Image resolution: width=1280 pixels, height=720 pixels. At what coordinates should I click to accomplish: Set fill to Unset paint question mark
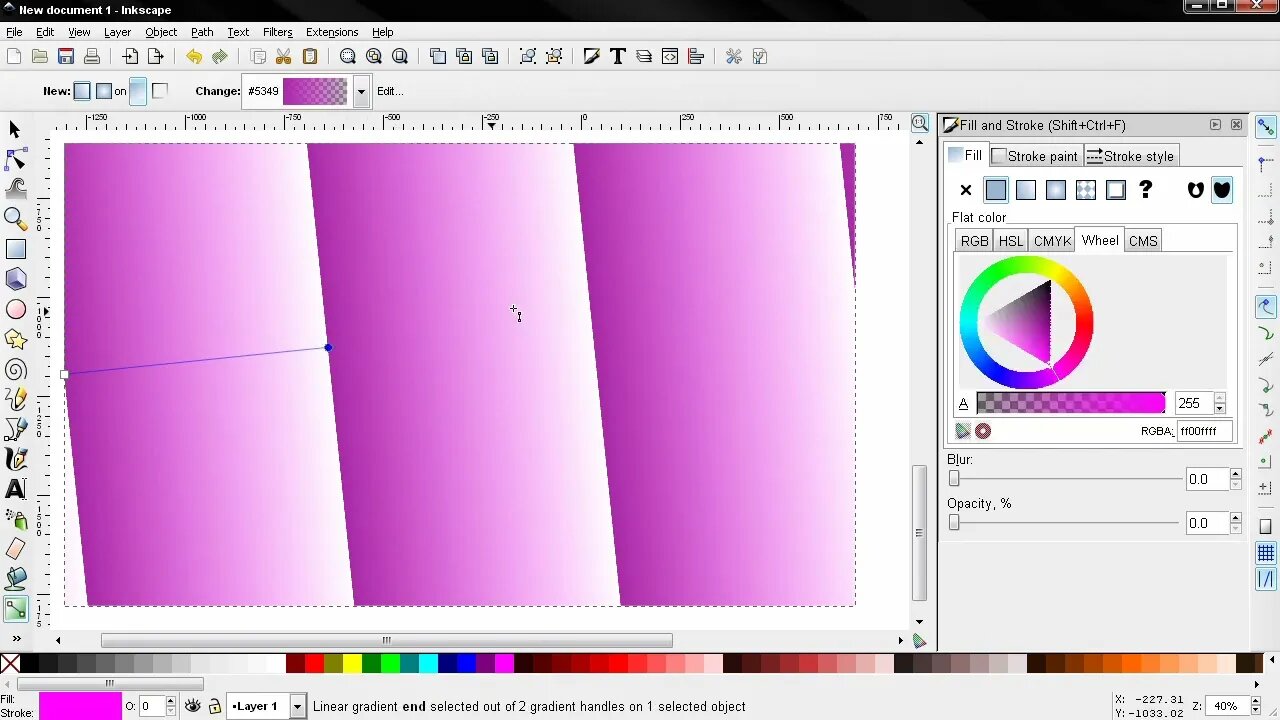[x=1146, y=190]
